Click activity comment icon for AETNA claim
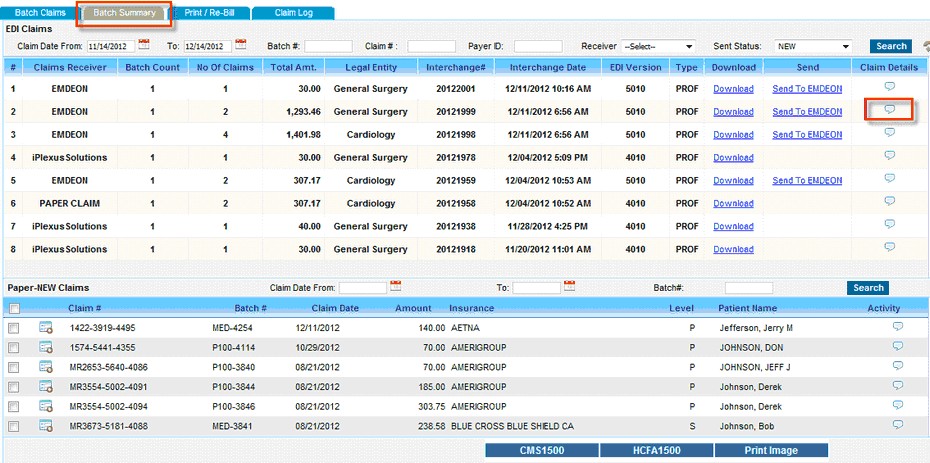The image size is (930, 463). [897, 326]
